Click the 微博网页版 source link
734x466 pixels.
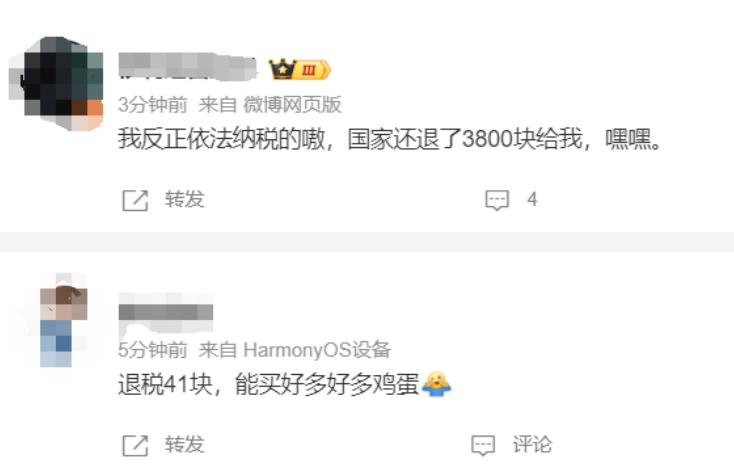[292, 104]
